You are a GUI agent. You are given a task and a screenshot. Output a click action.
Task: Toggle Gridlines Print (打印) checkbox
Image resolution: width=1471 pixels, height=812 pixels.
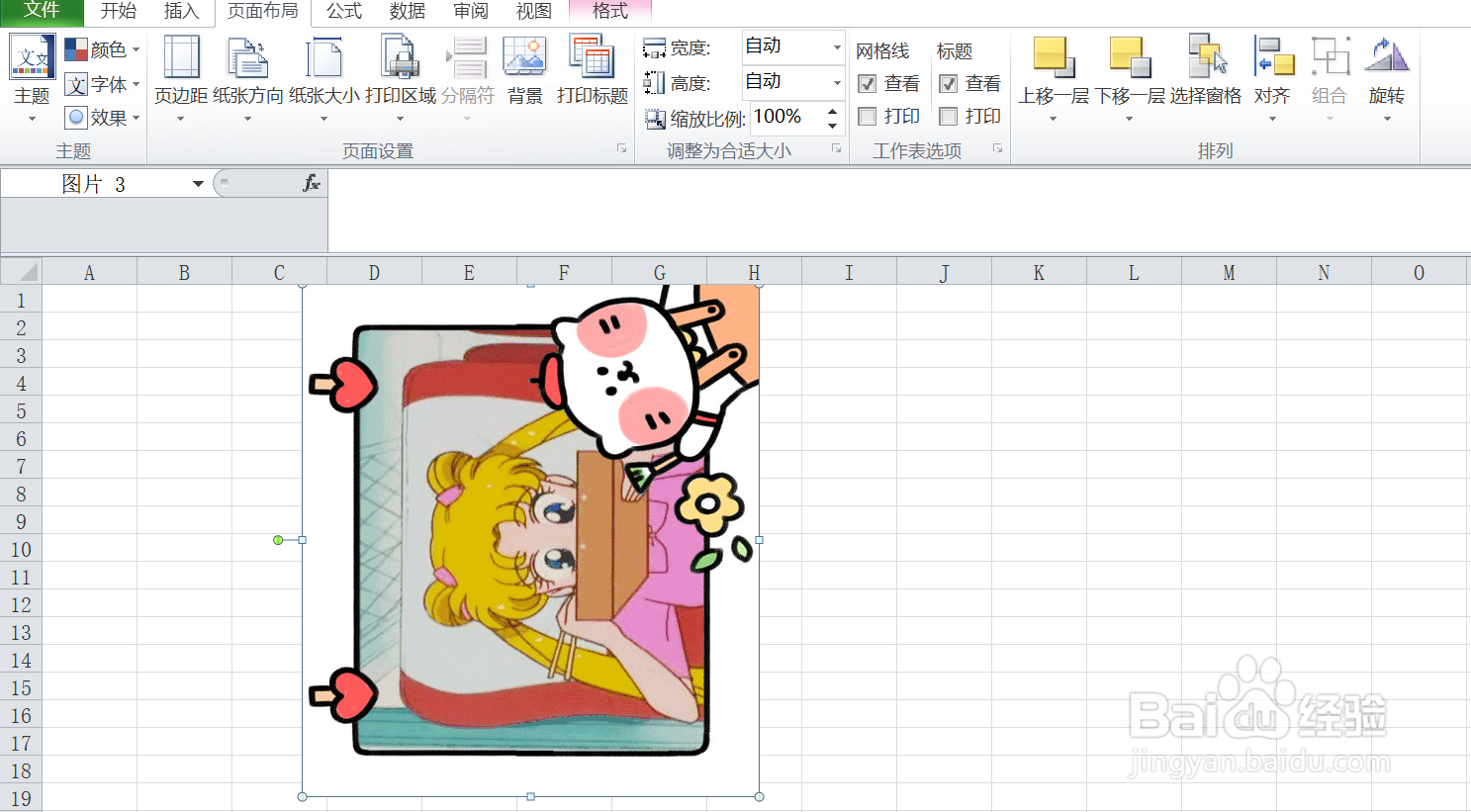pos(868,117)
